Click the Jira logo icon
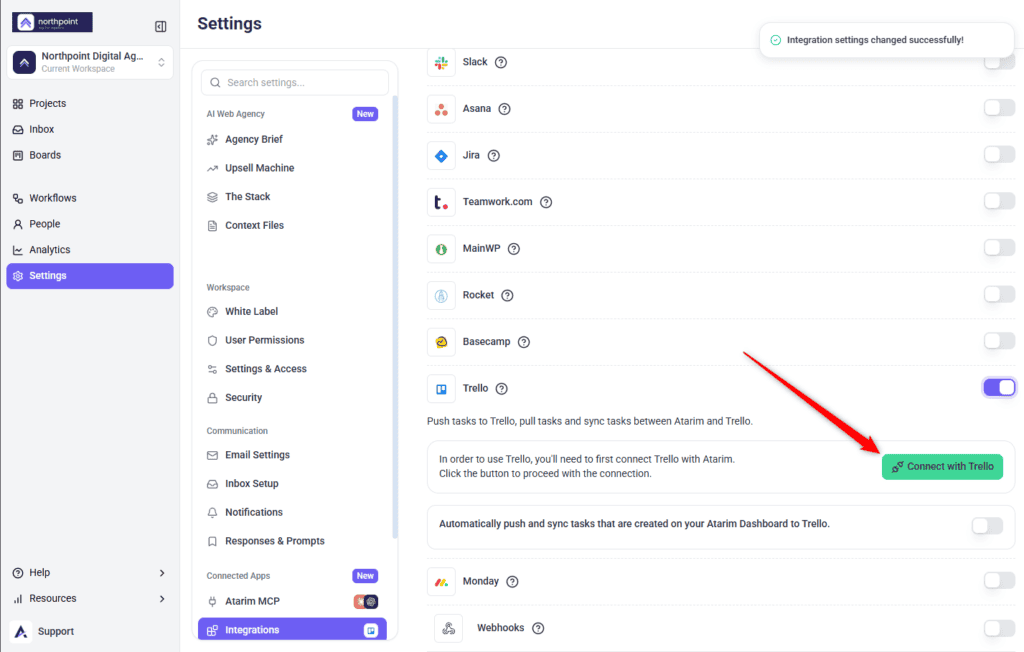Image resolution: width=1024 pixels, height=652 pixels. 441,155
